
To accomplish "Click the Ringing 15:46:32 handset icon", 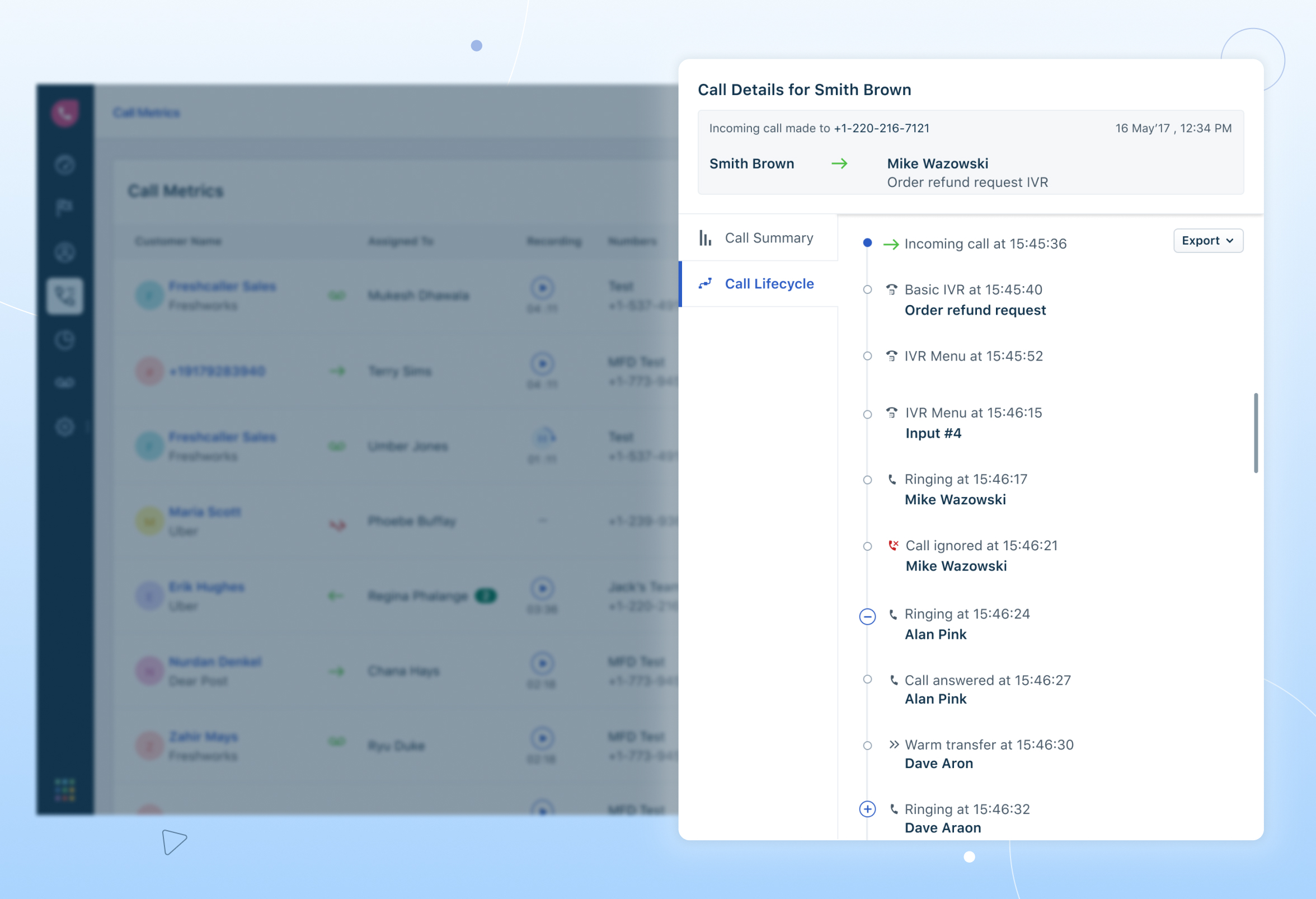I will [x=894, y=809].
